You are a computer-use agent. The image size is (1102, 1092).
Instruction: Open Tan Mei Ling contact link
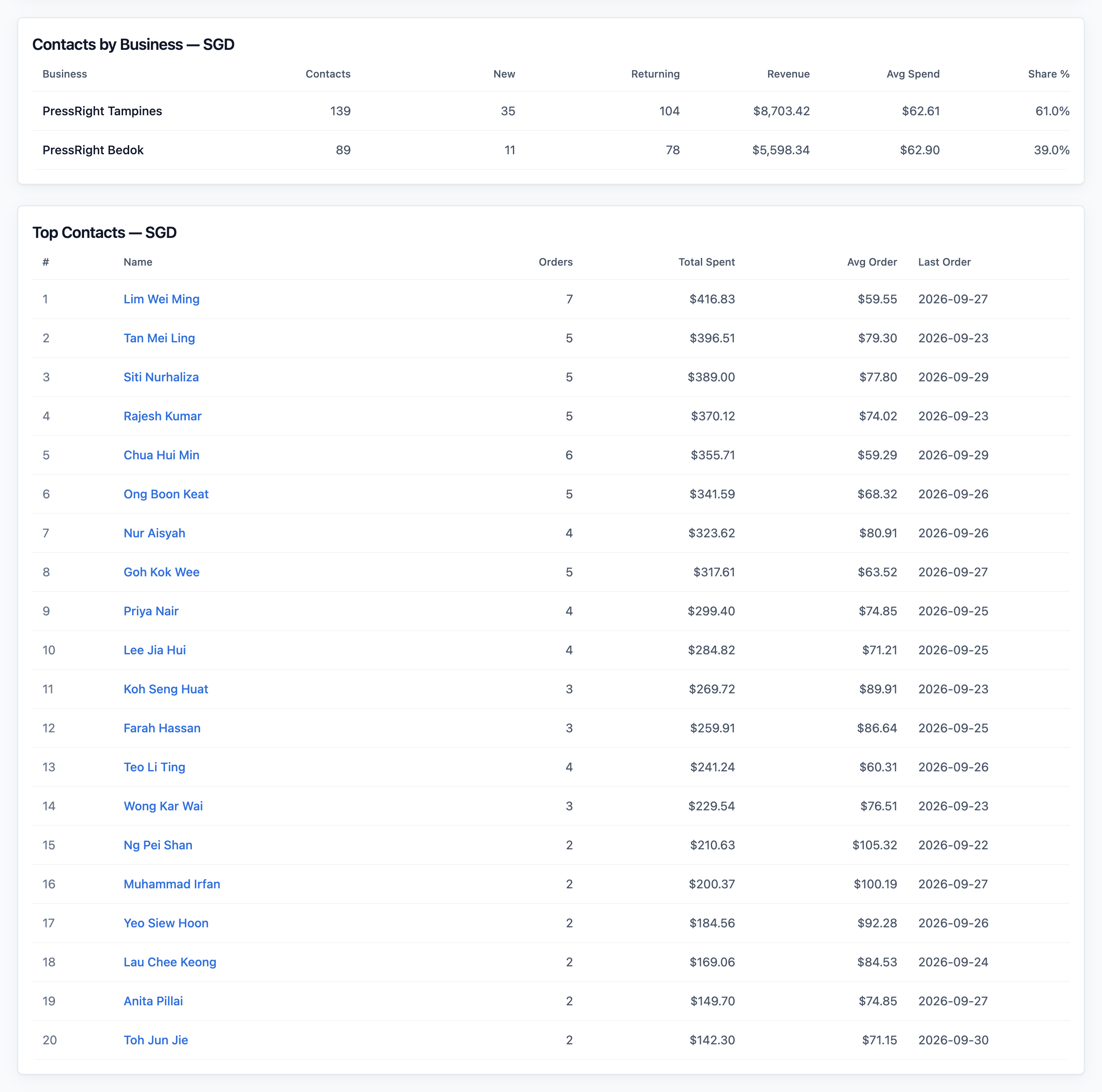[x=159, y=338]
